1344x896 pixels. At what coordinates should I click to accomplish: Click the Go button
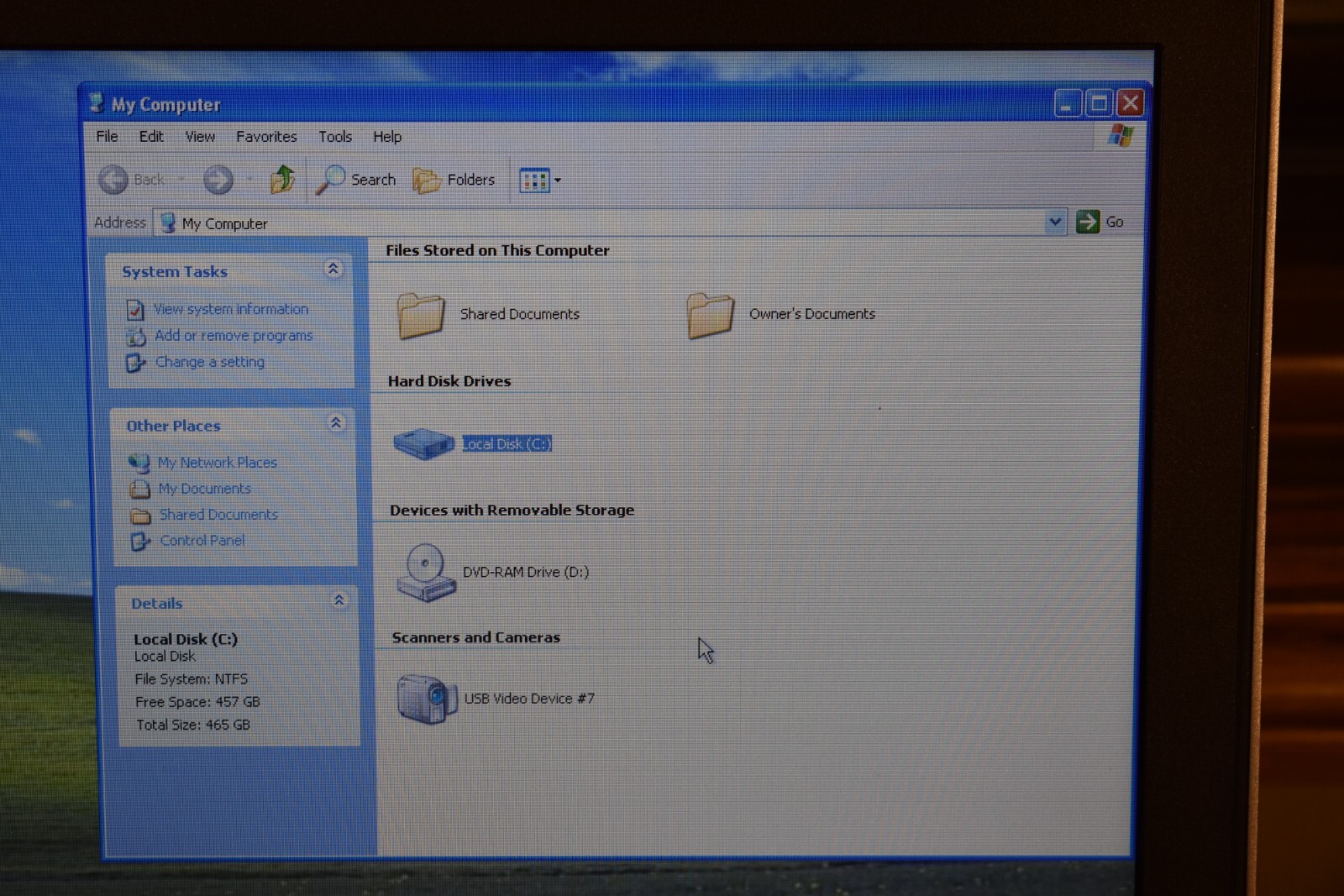click(x=1100, y=222)
